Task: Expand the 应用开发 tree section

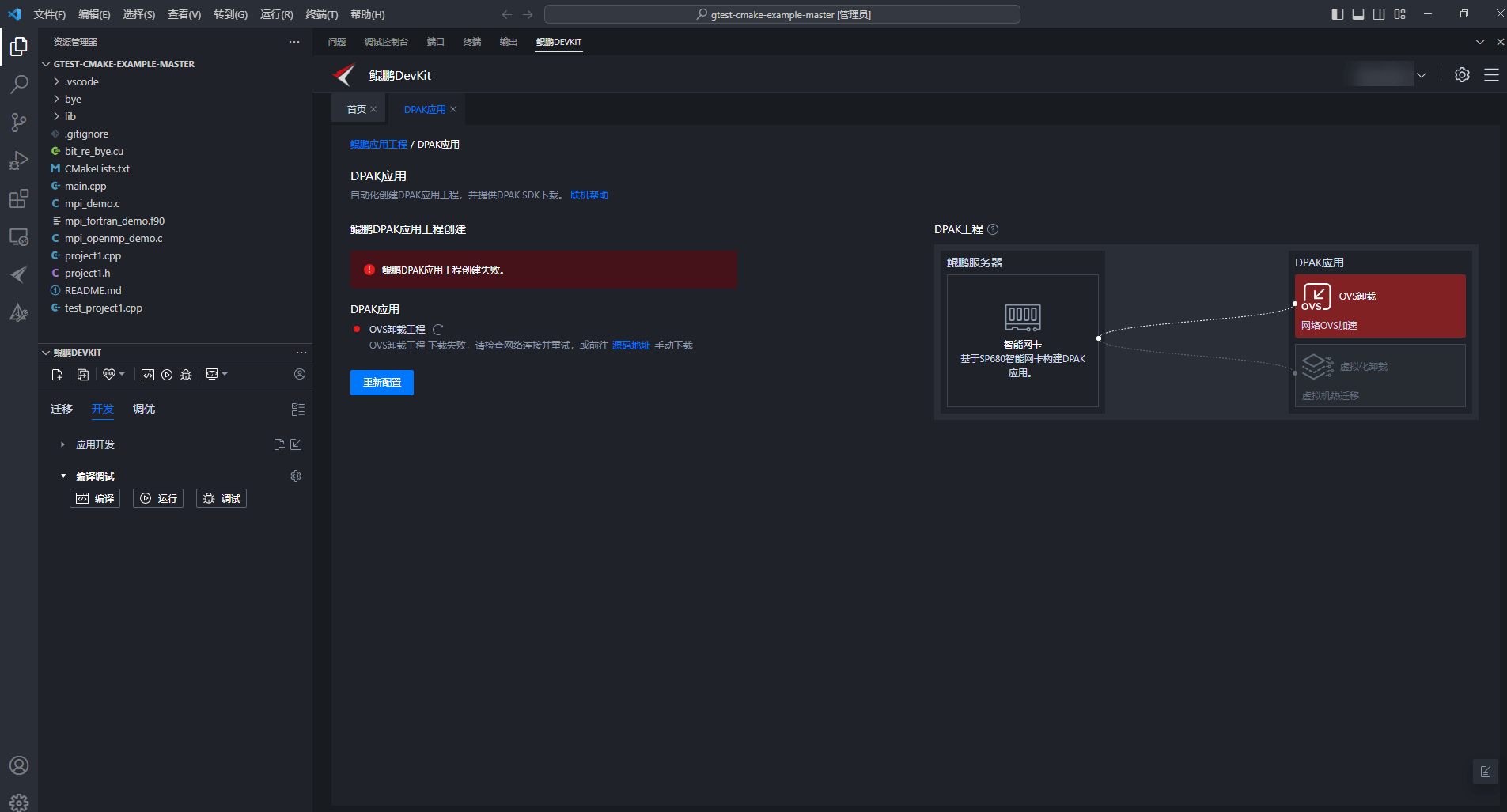Action: pos(95,444)
